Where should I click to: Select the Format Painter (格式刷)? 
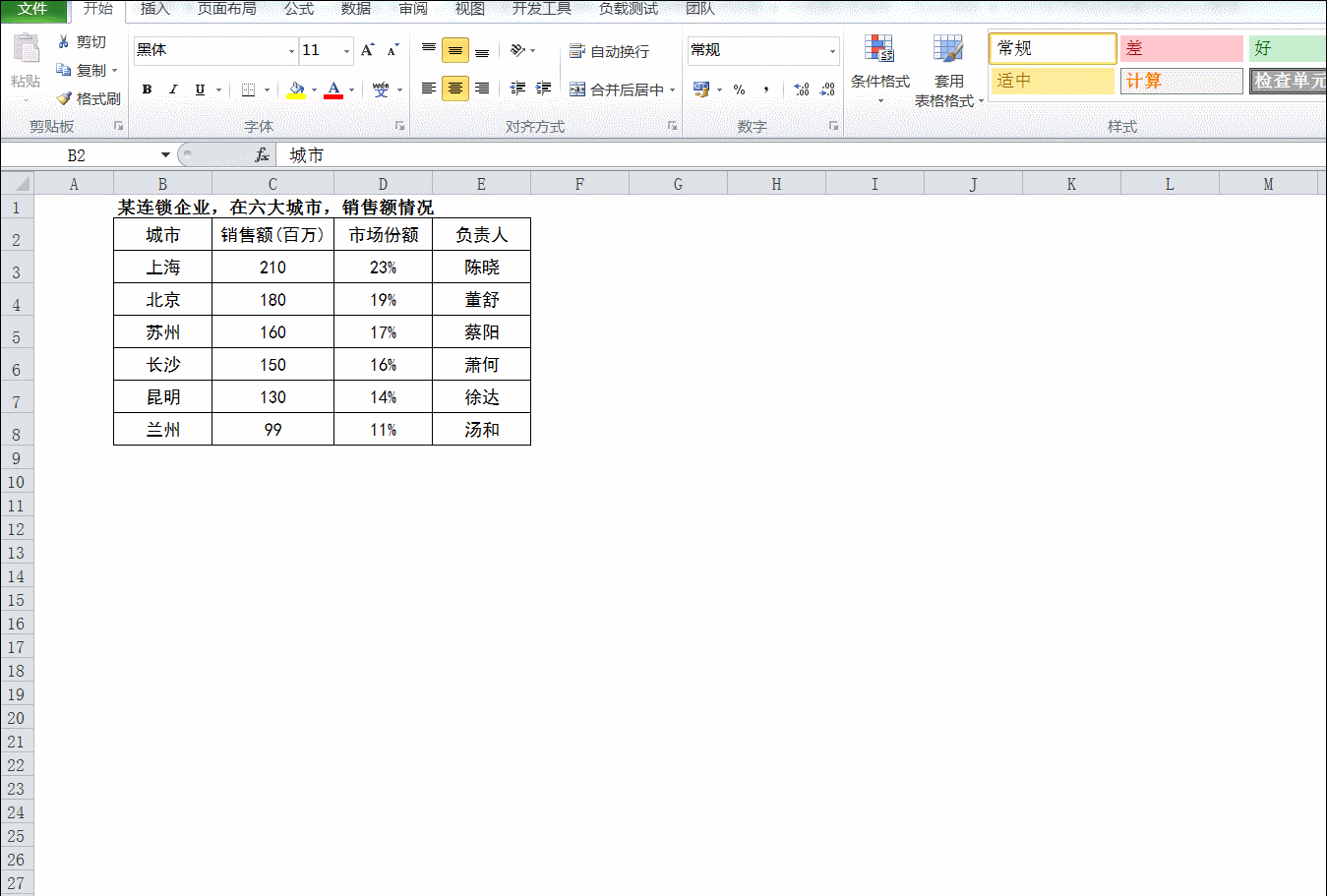(88, 98)
